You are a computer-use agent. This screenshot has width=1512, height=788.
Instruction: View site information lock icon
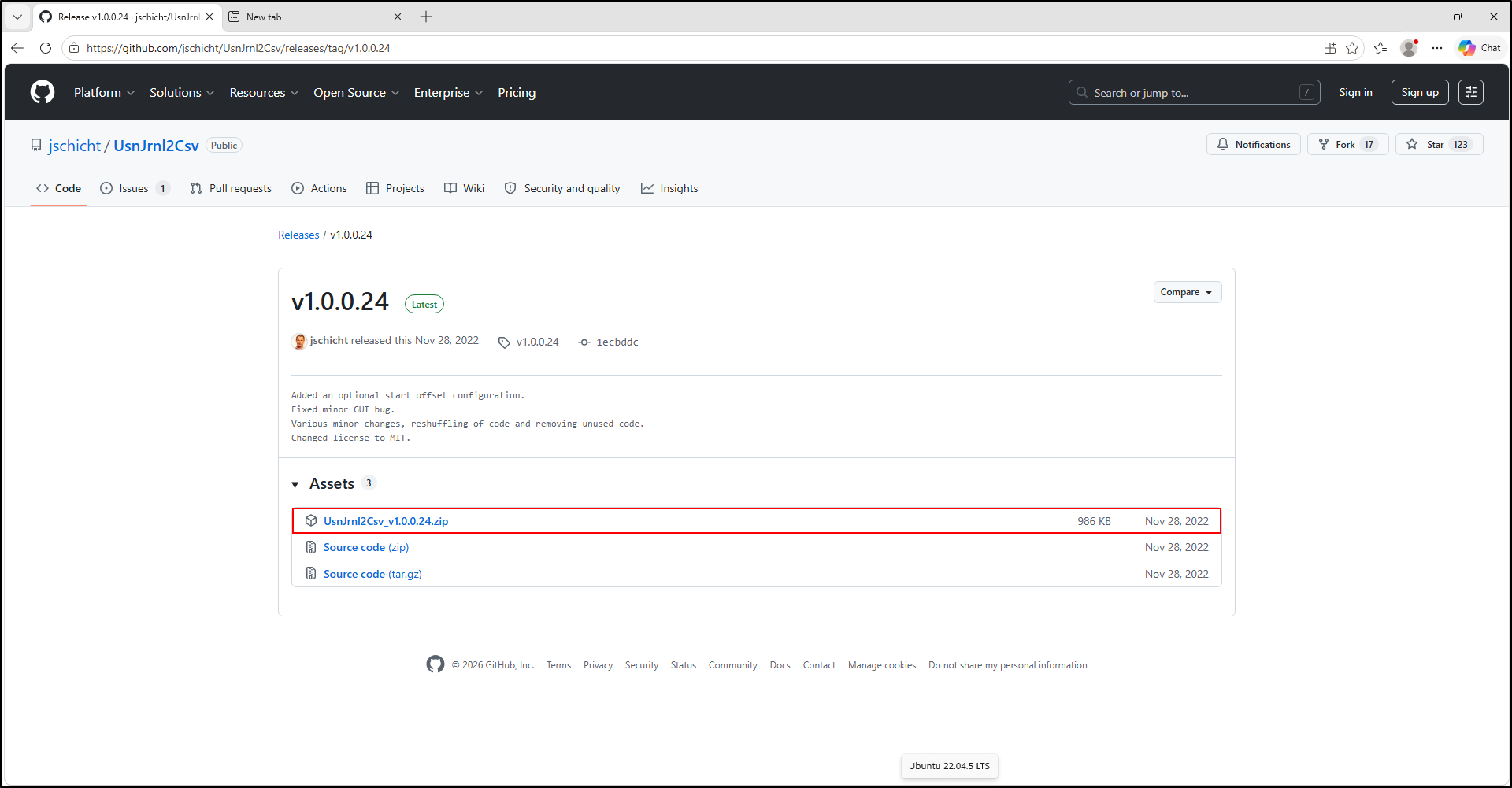click(74, 48)
